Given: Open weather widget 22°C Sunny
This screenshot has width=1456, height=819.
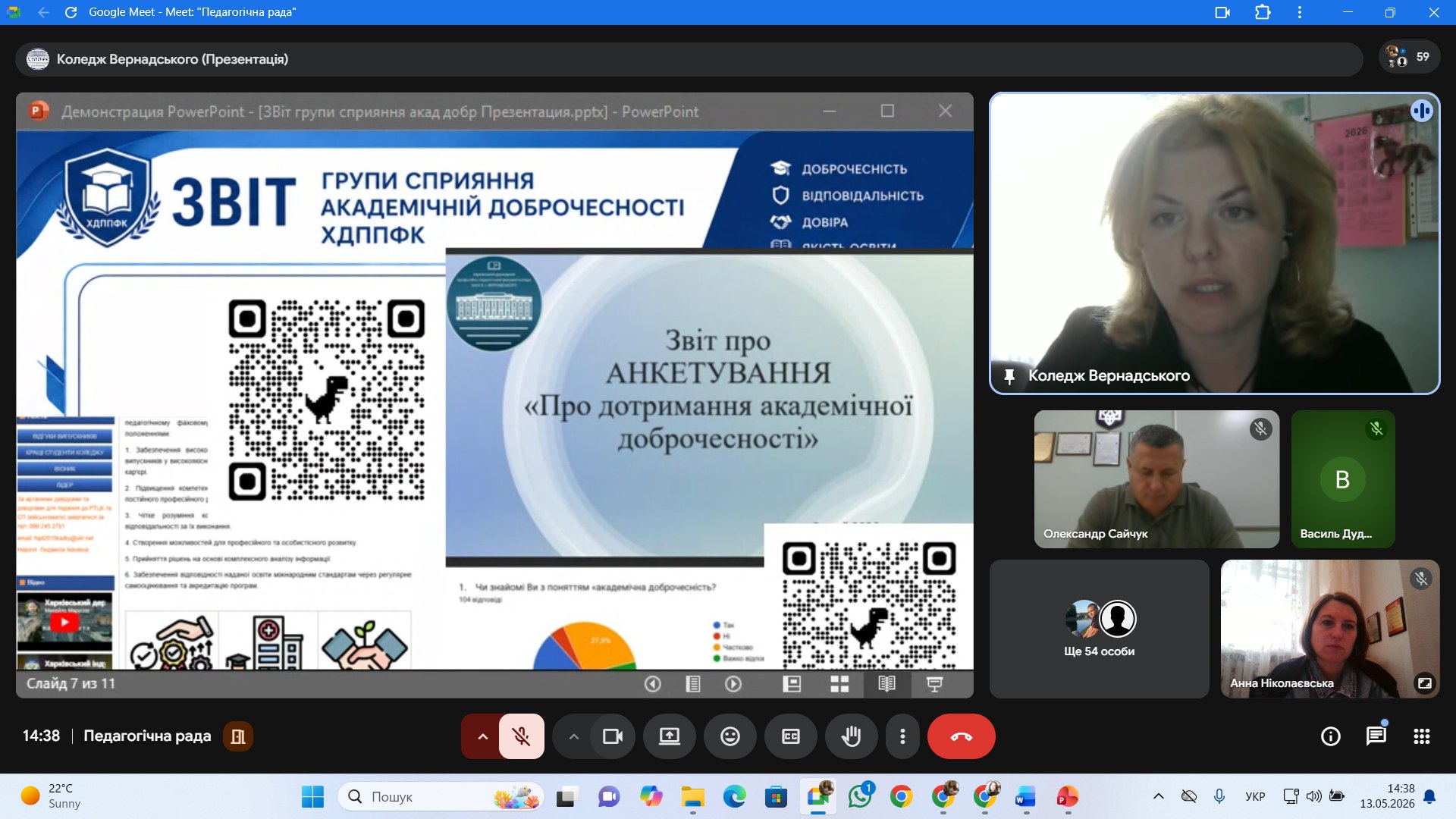Looking at the screenshot, I should [x=51, y=796].
